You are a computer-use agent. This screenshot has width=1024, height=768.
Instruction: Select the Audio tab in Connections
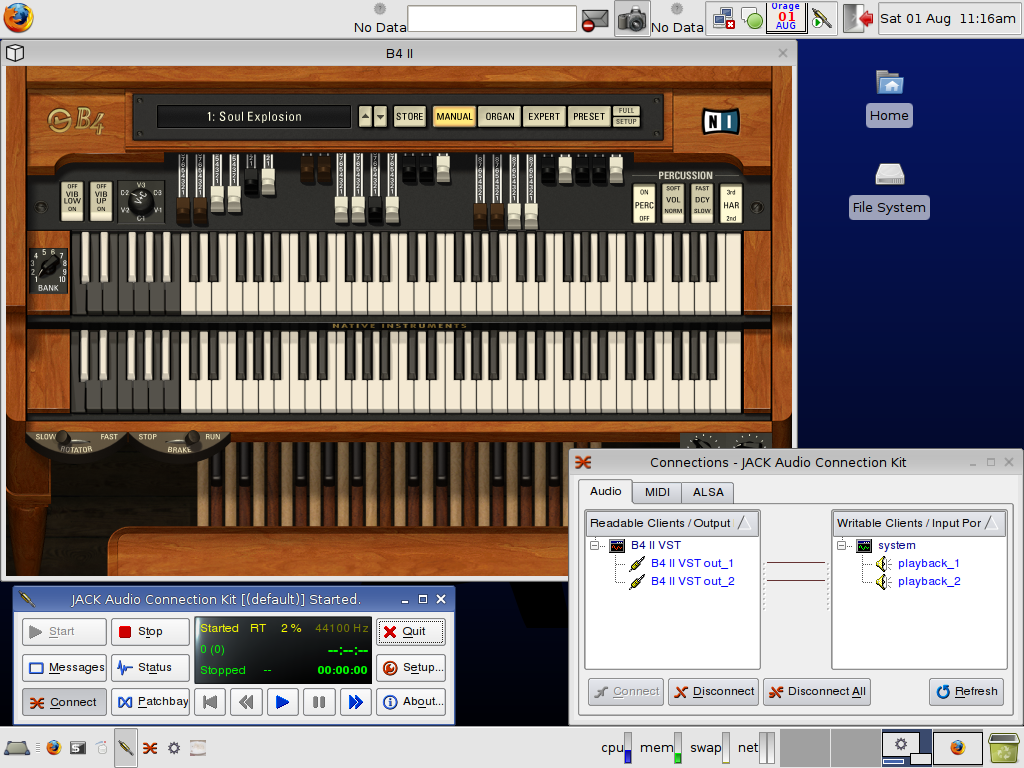click(x=605, y=491)
